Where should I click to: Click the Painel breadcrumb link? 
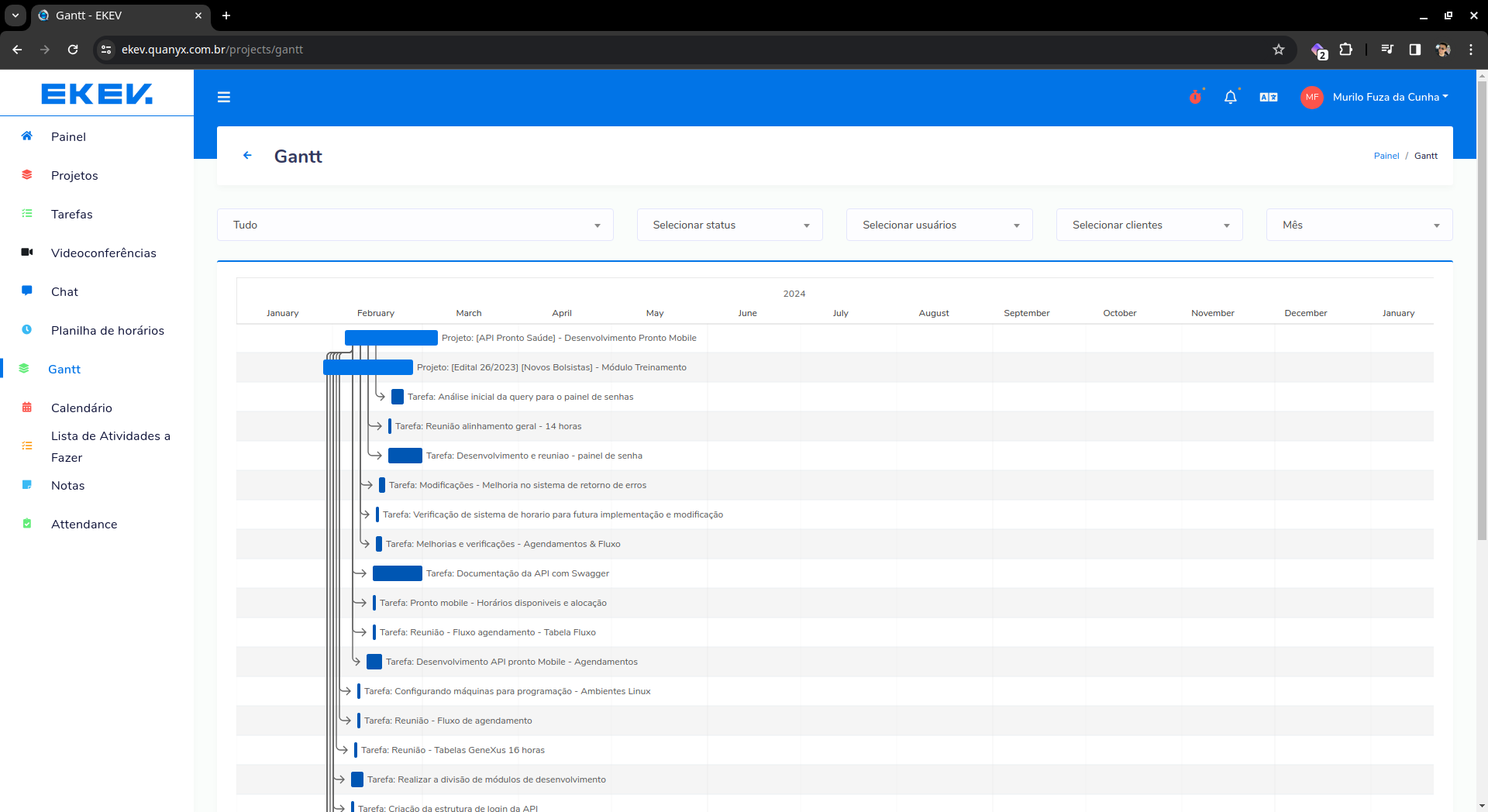1386,156
